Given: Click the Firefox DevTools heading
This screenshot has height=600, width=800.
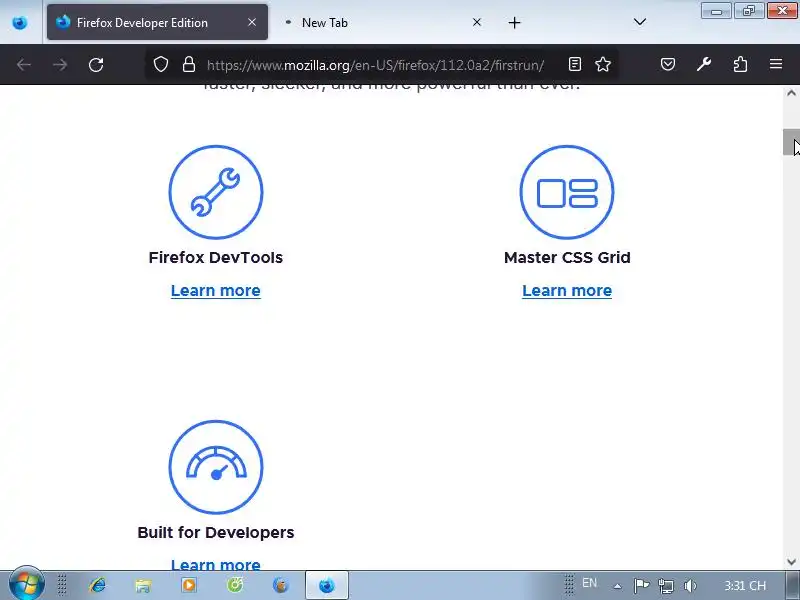Looking at the screenshot, I should click(x=216, y=258).
